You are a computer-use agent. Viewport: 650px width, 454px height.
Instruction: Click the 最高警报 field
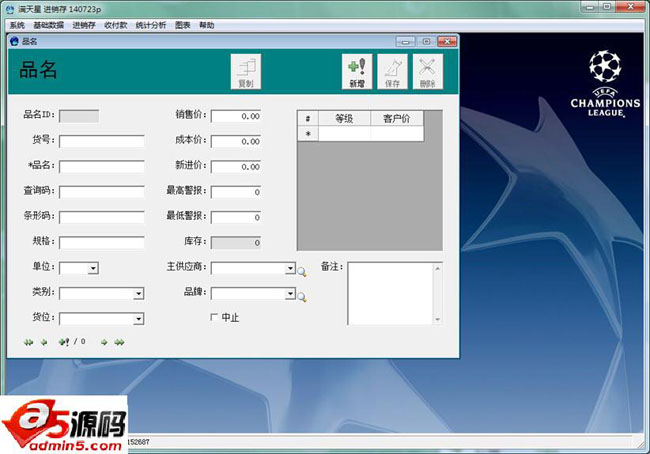[236, 192]
